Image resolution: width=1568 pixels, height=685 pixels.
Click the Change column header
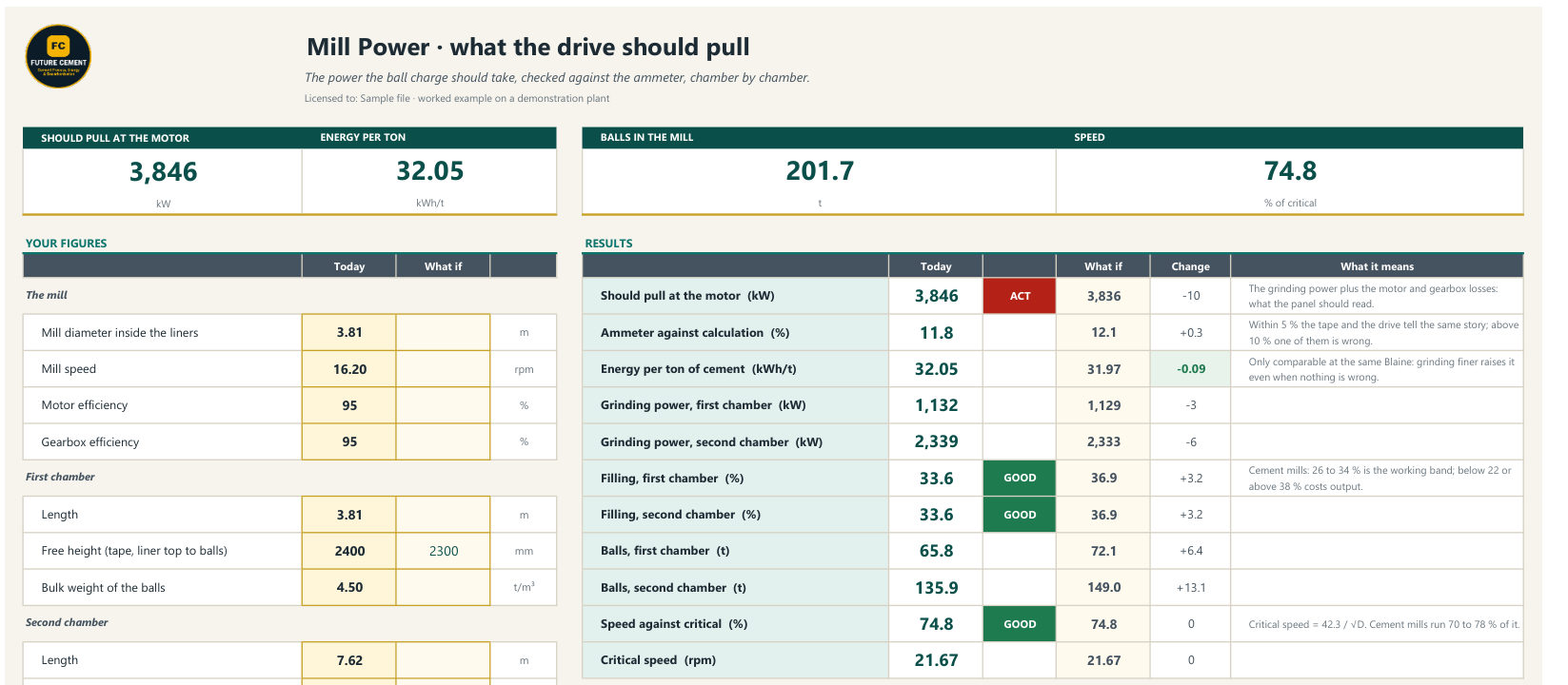coord(1190,266)
